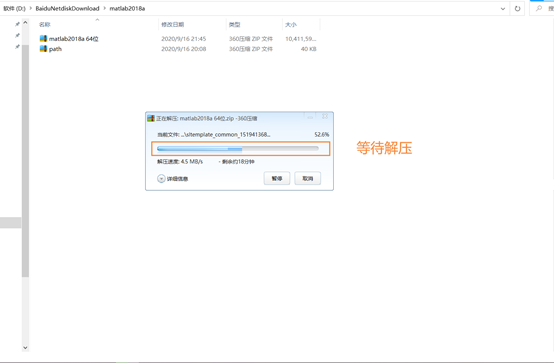The height and width of the screenshot is (363, 554).
Task: Click date 2020/9/16 21:45 cell
Action: [184, 39]
